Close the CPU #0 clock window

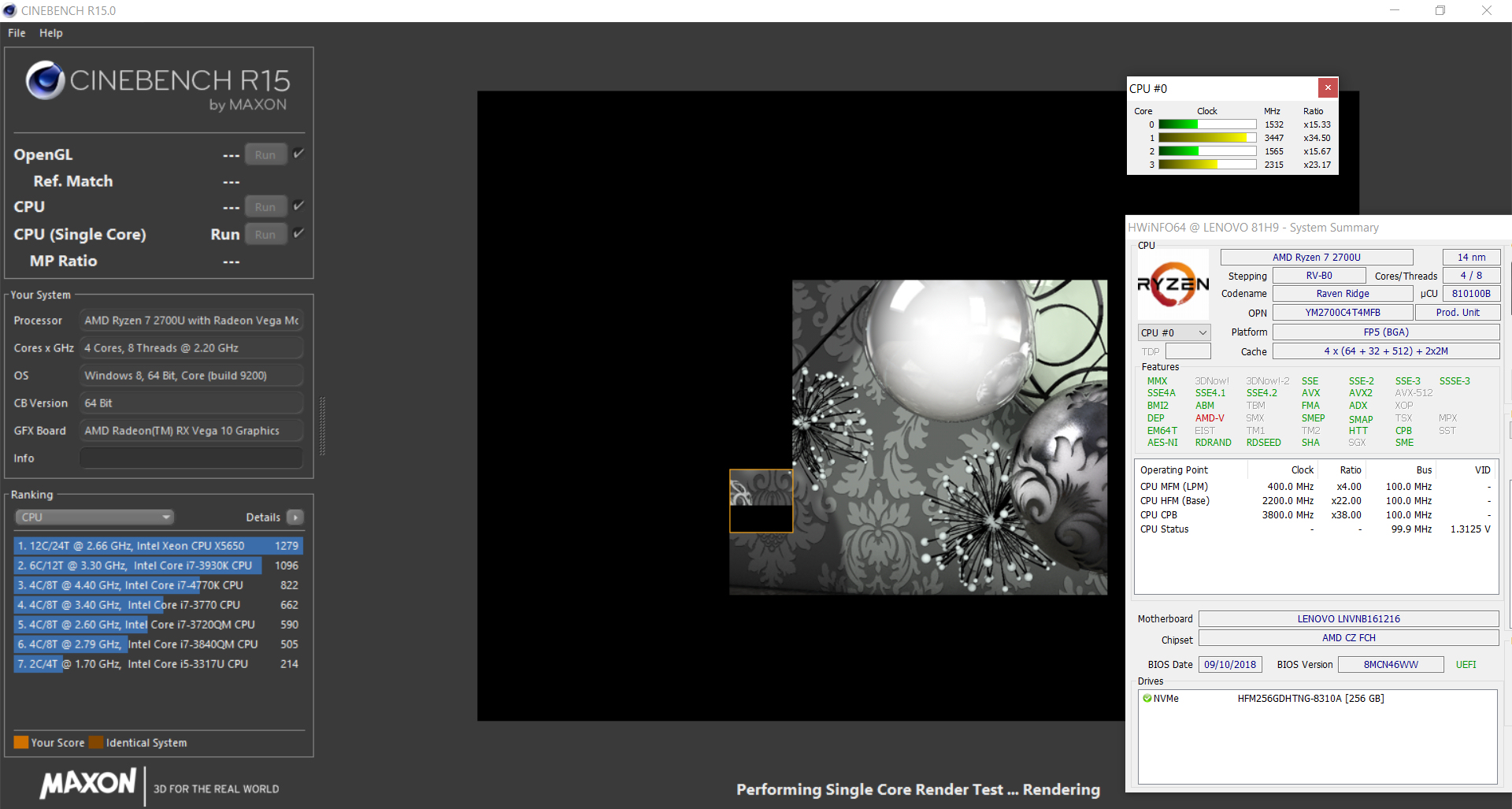tap(1328, 87)
